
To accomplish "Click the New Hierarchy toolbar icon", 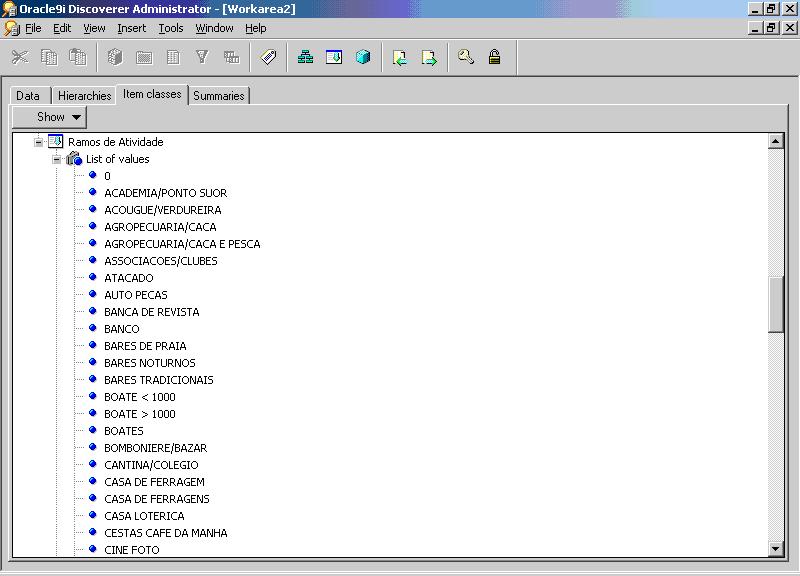I will coord(306,58).
